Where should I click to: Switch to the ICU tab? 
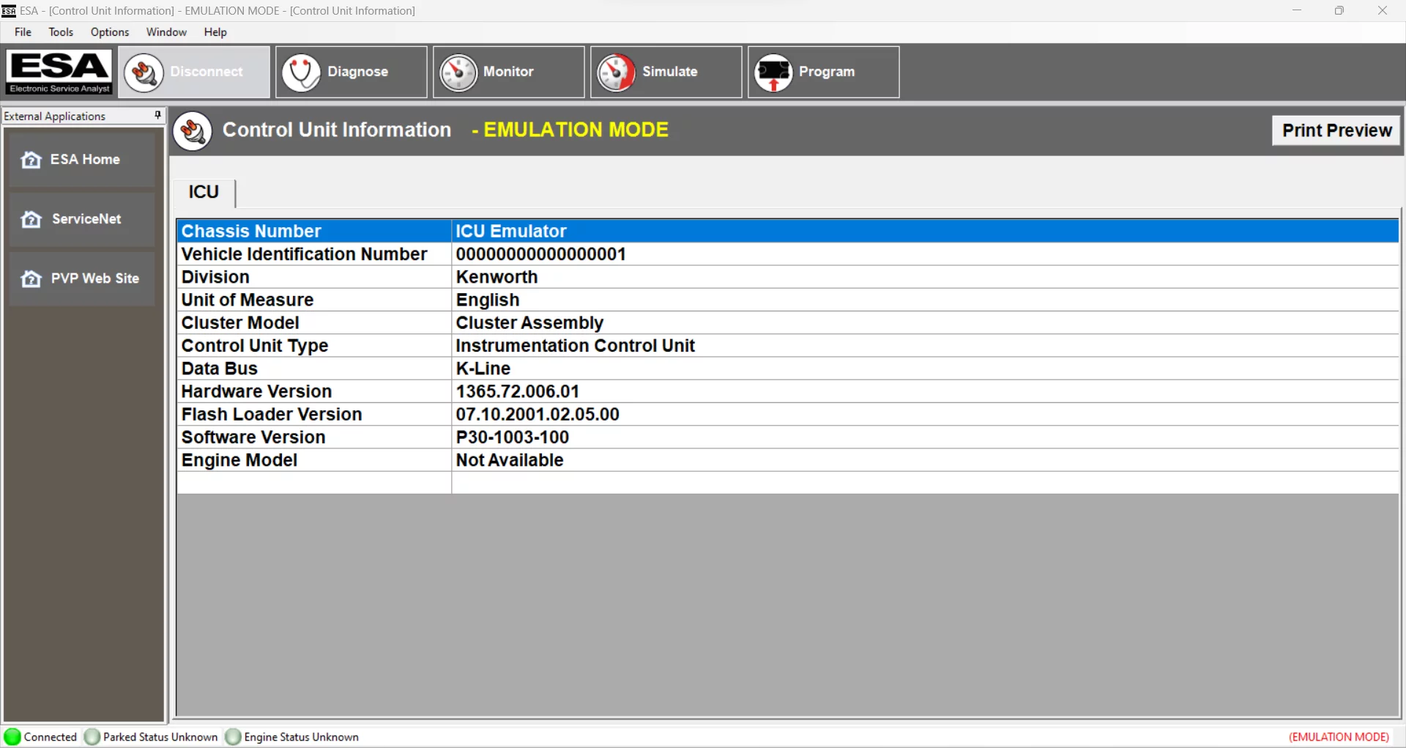click(203, 192)
